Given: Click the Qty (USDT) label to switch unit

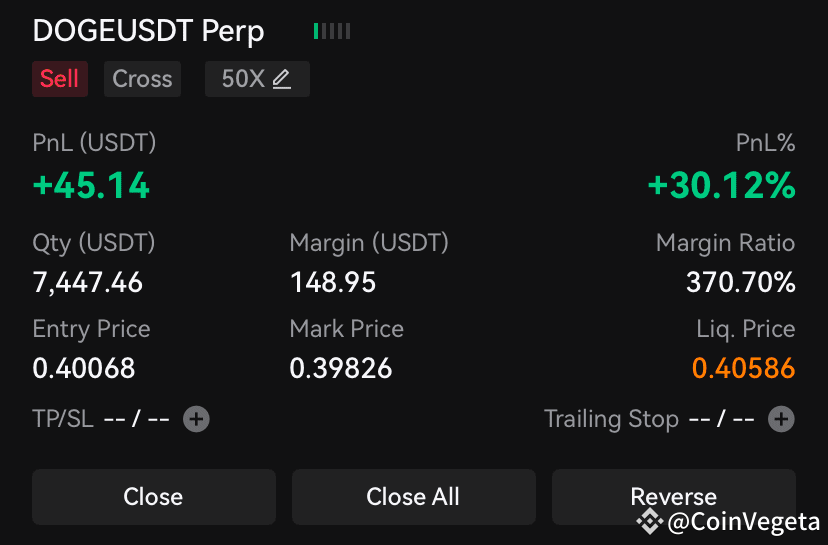Looking at the screenshot, I should 94,243.
